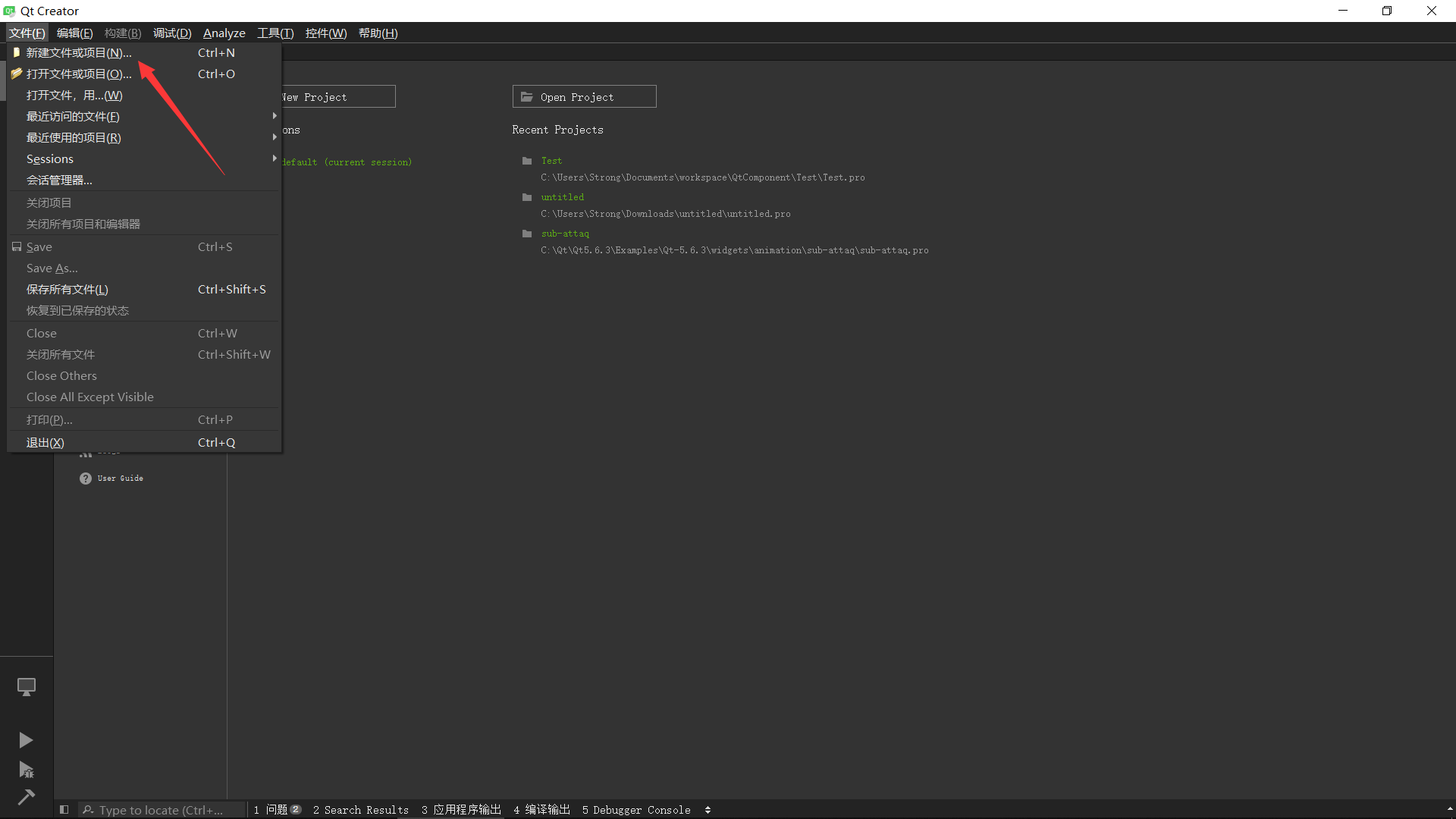The image size is (1456, 819).
Task: Open the sub-attaq recent project link
Action: (565, 234)
